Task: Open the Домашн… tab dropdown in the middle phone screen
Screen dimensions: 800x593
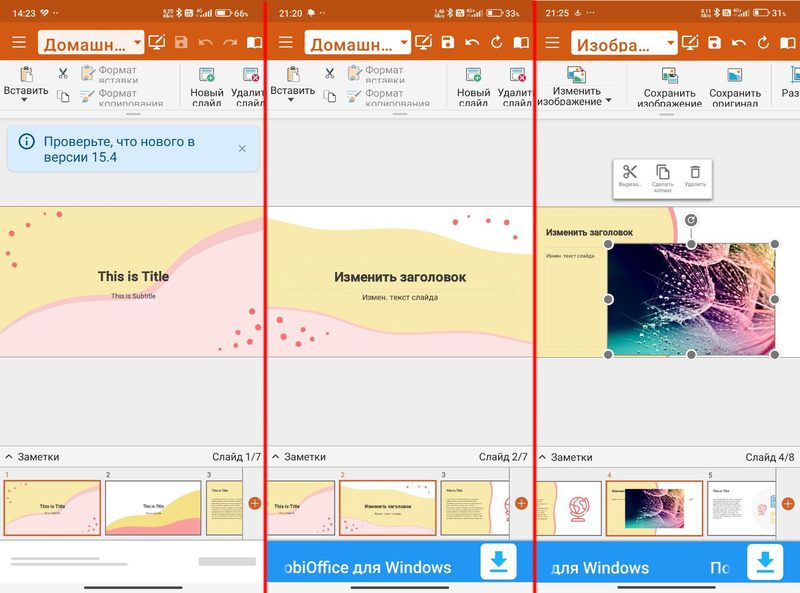Action: 358,43
